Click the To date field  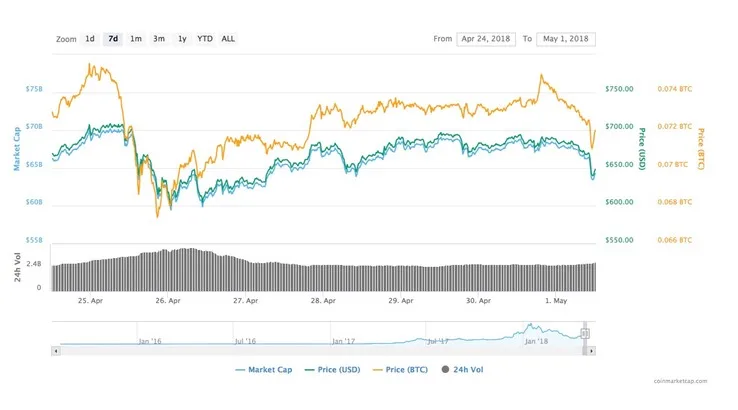point(566,39)
